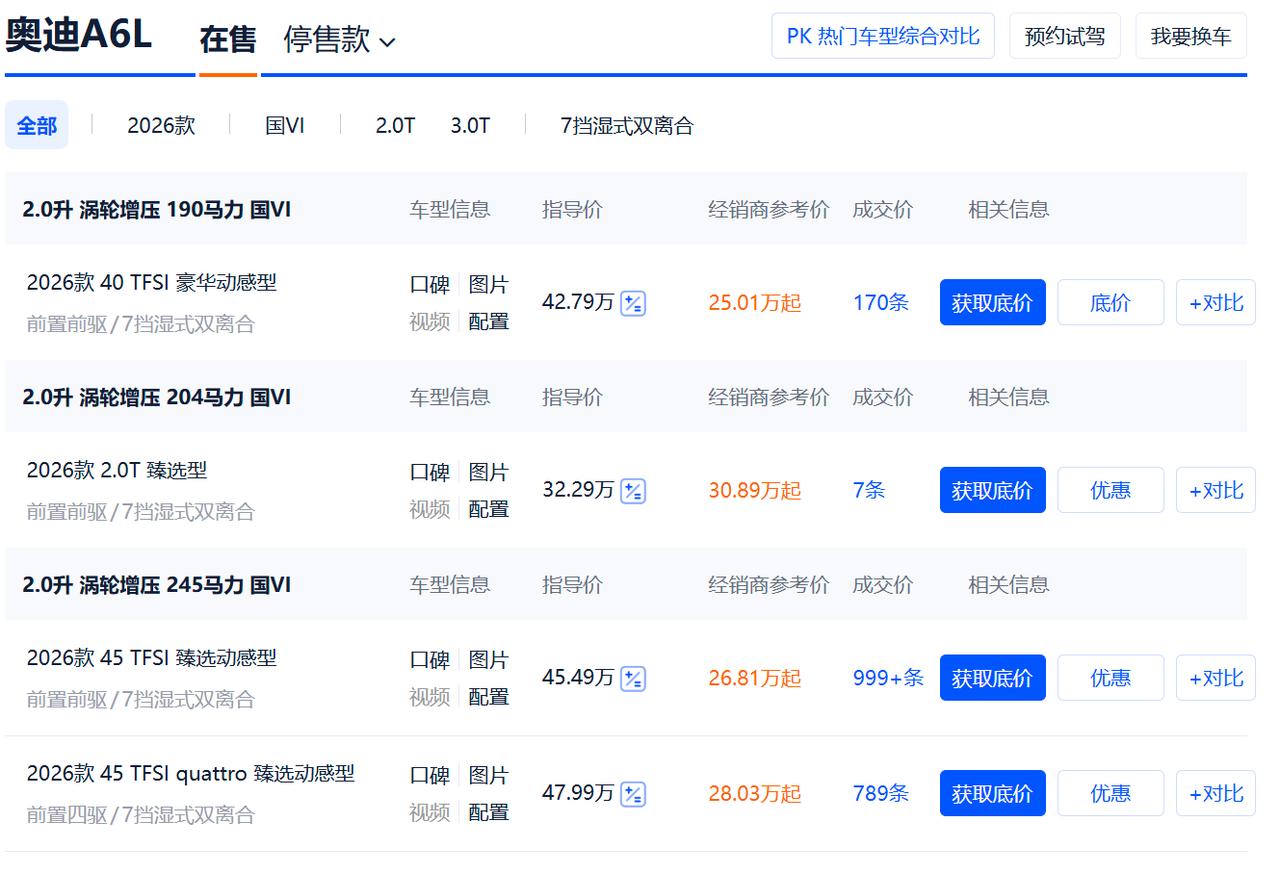Screen dimensions: 1280x873
Task: Open 配置 for 45 TFSI quattro 臻选动感型
Action: point(489,813)
